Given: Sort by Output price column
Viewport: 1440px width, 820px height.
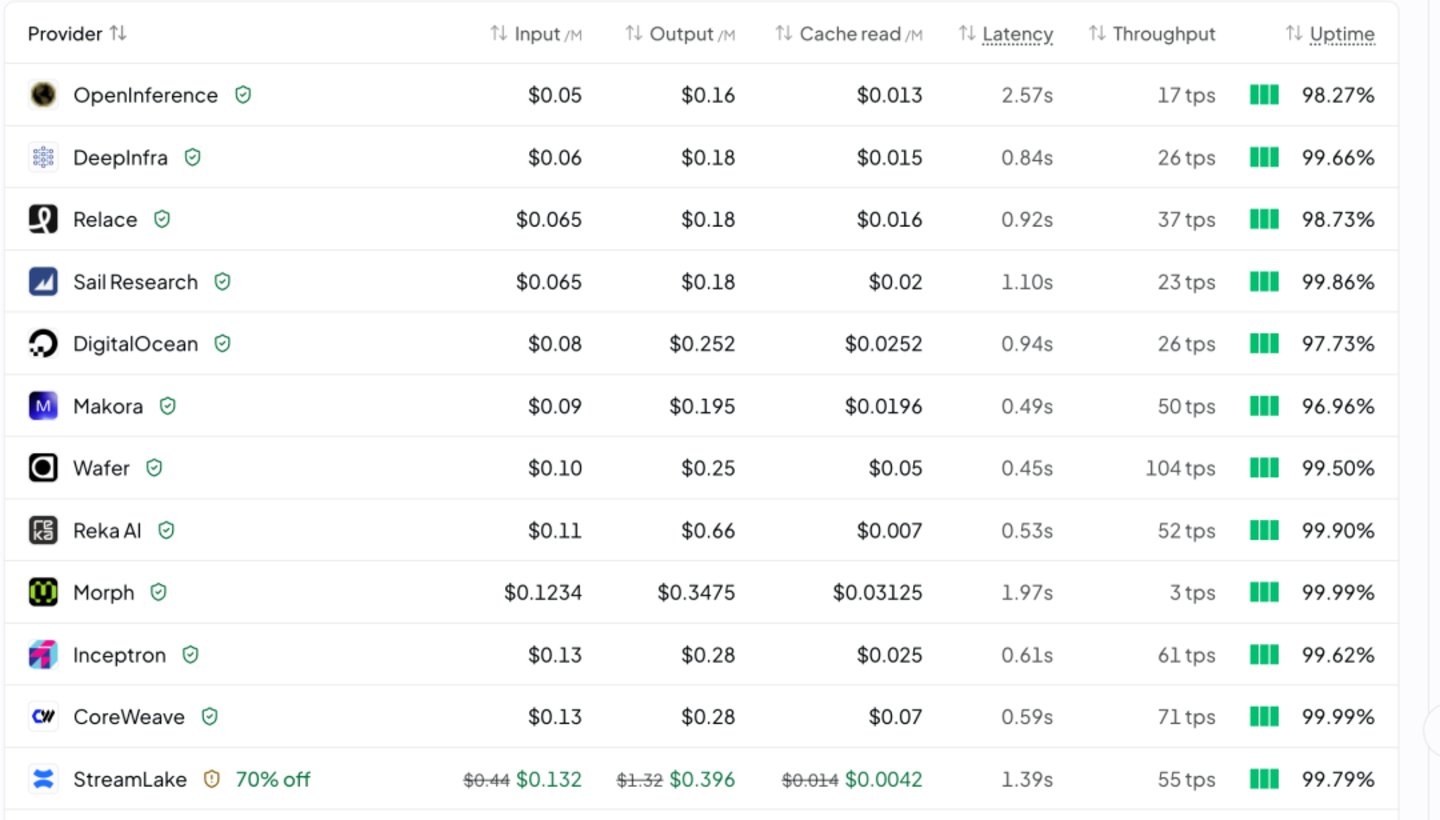Looking at the screenshot, I should [680, 34].
